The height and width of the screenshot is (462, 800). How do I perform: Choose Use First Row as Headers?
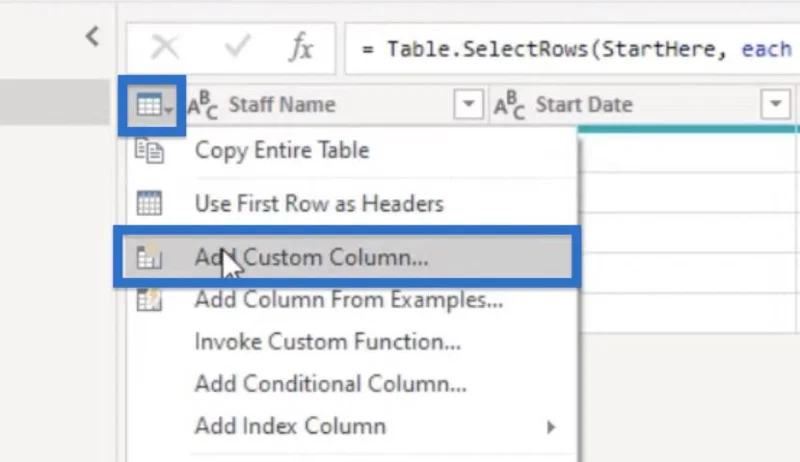pyautogui.click(x=352, y=203)
